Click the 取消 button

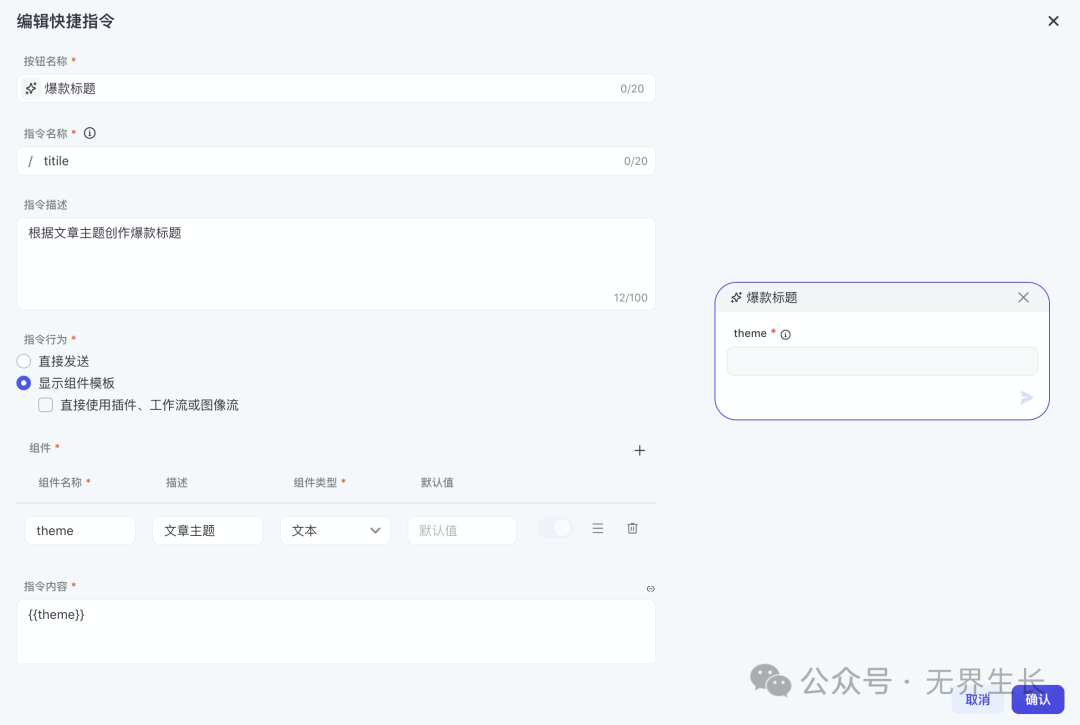point(977,700)
